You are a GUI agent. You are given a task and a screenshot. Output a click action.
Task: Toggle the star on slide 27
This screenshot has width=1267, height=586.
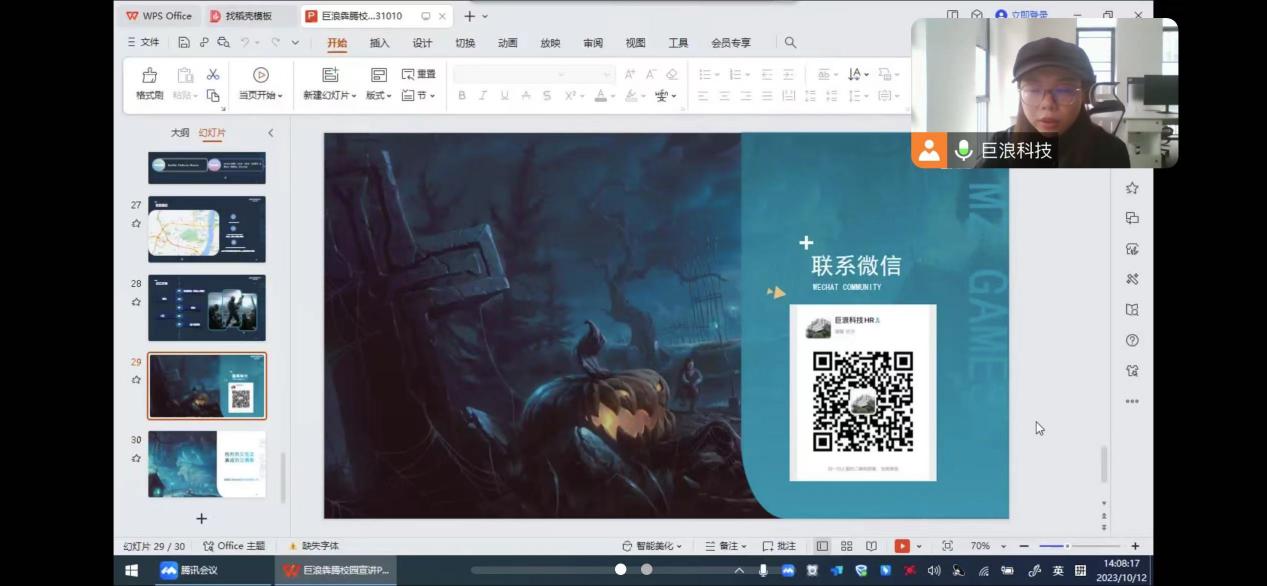136,224
